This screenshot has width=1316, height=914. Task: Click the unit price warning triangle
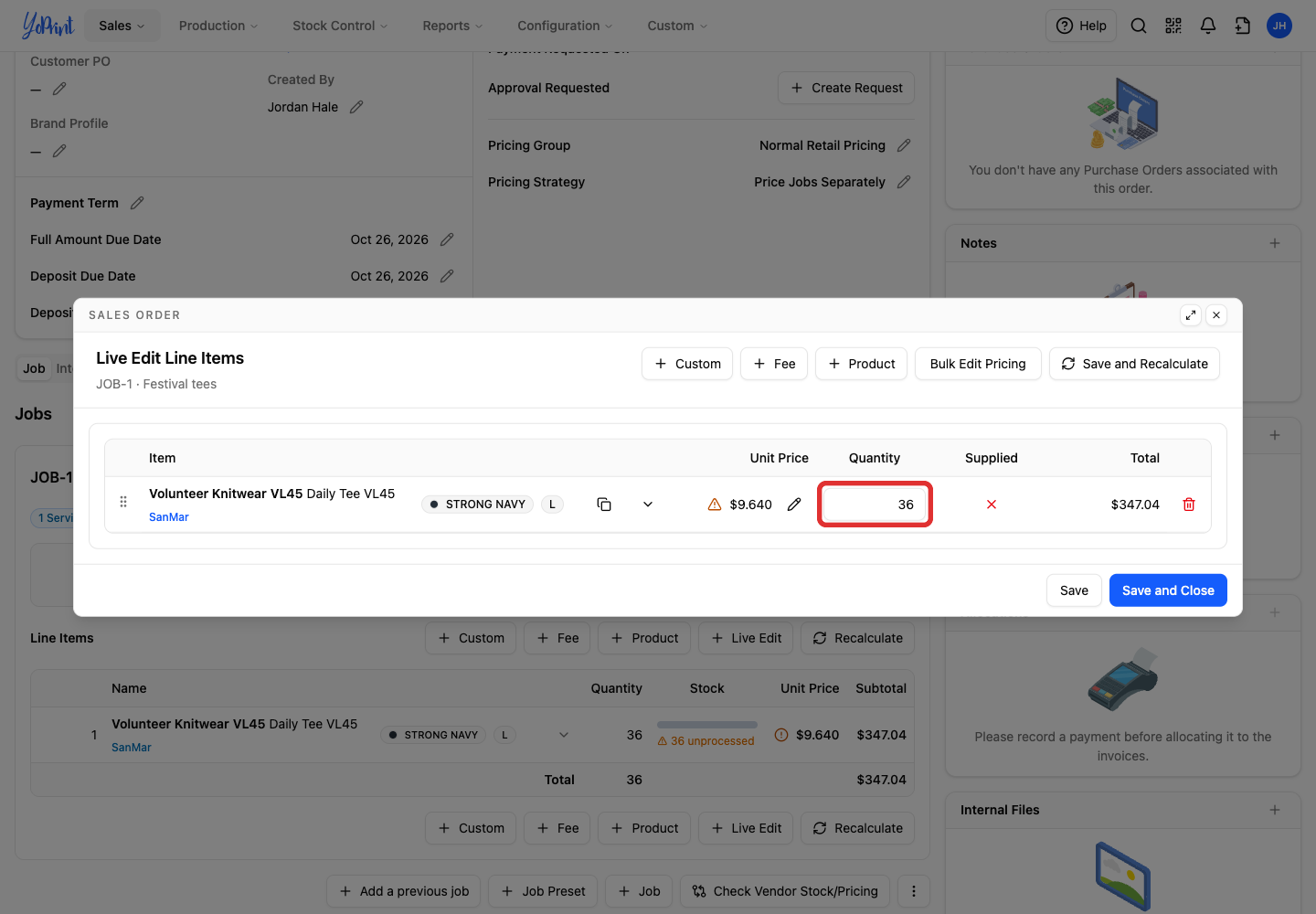(715, 505)
